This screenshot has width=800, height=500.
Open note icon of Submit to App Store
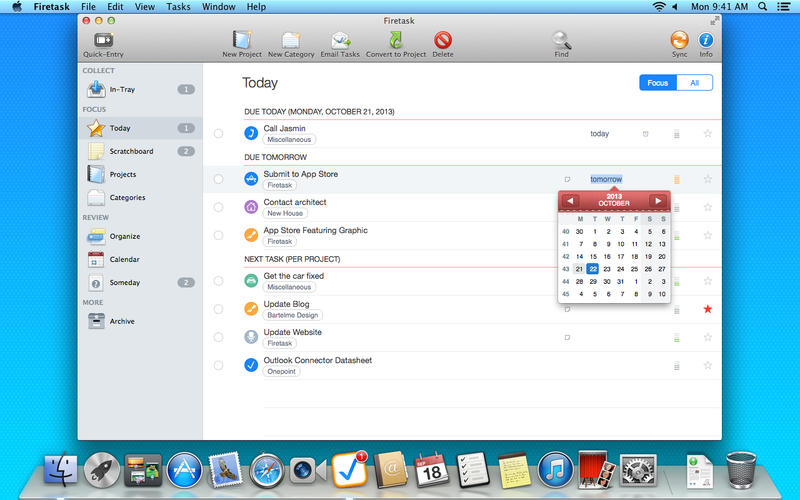(567, 179)
